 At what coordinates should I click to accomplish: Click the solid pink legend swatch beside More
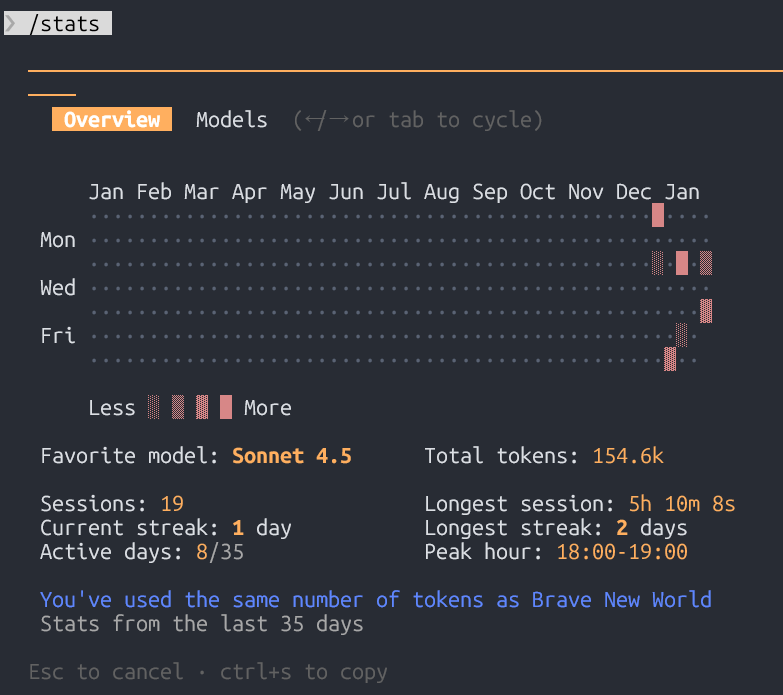tap(226, 407)
